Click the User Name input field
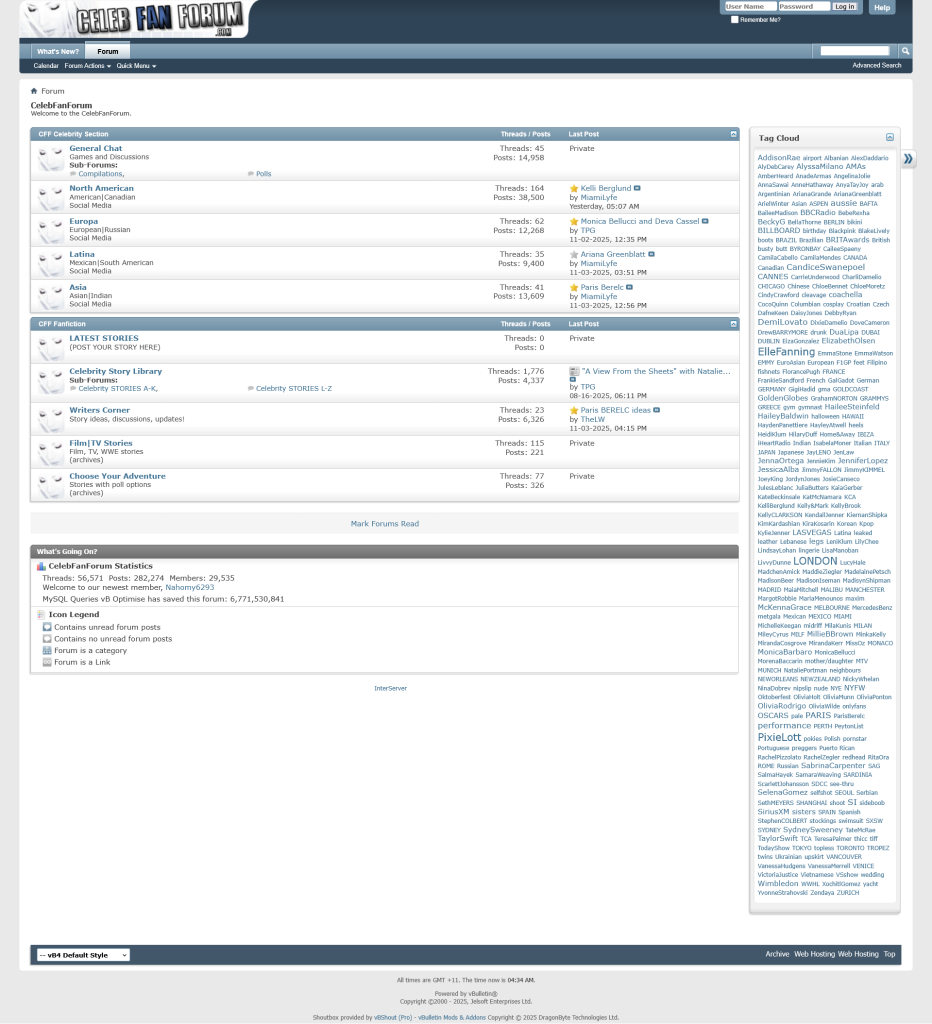Image resolution: width=932 pixels, height=1024 pixels. [749, 7]
